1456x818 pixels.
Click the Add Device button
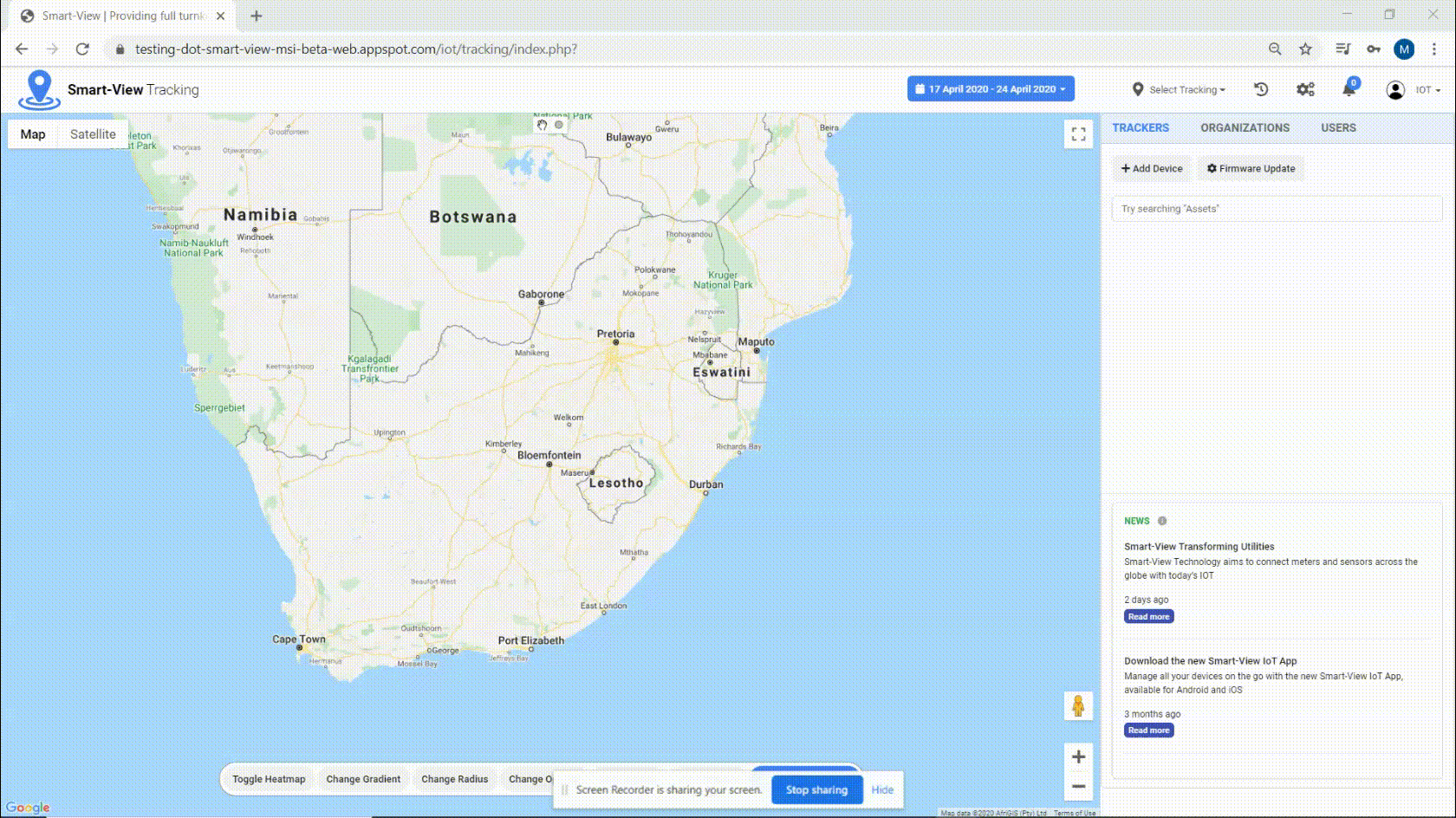1152,168
